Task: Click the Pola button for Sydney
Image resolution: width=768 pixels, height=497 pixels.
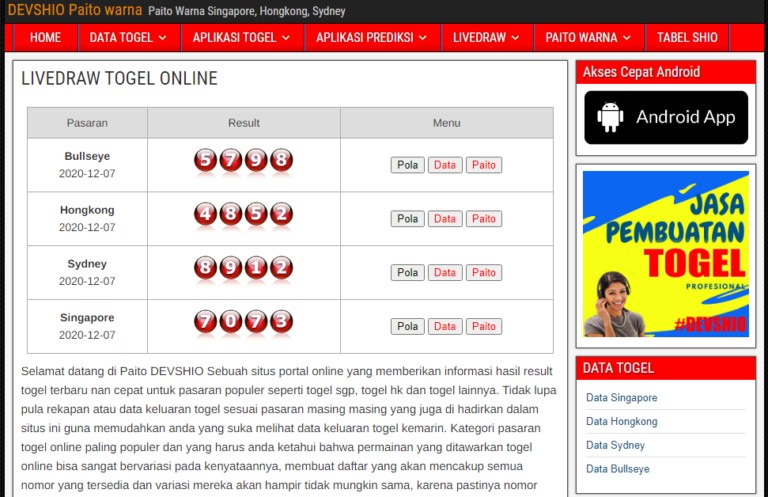Action: (x=408, y=273)
